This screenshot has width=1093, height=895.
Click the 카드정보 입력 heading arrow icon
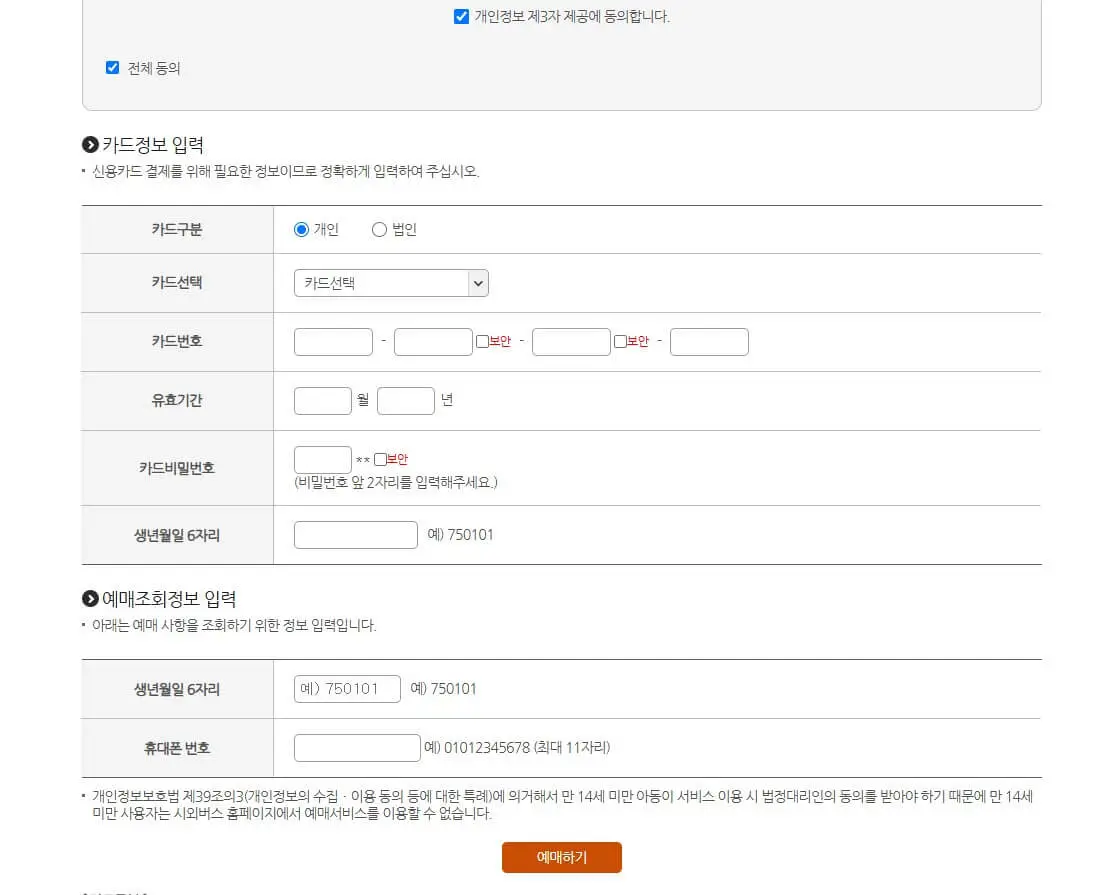pyautogui.click(x=90, y=144)
